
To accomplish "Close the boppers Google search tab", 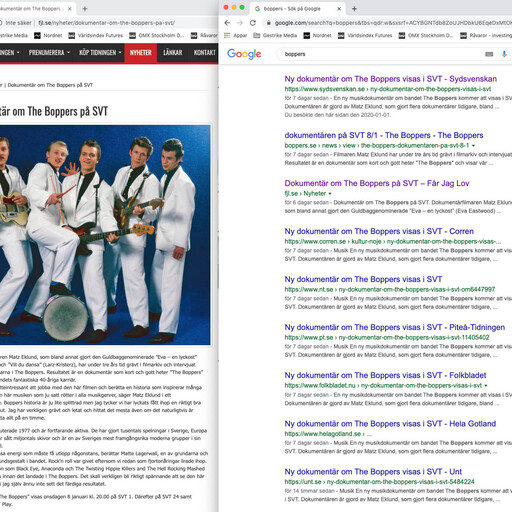I will (339, 9).
